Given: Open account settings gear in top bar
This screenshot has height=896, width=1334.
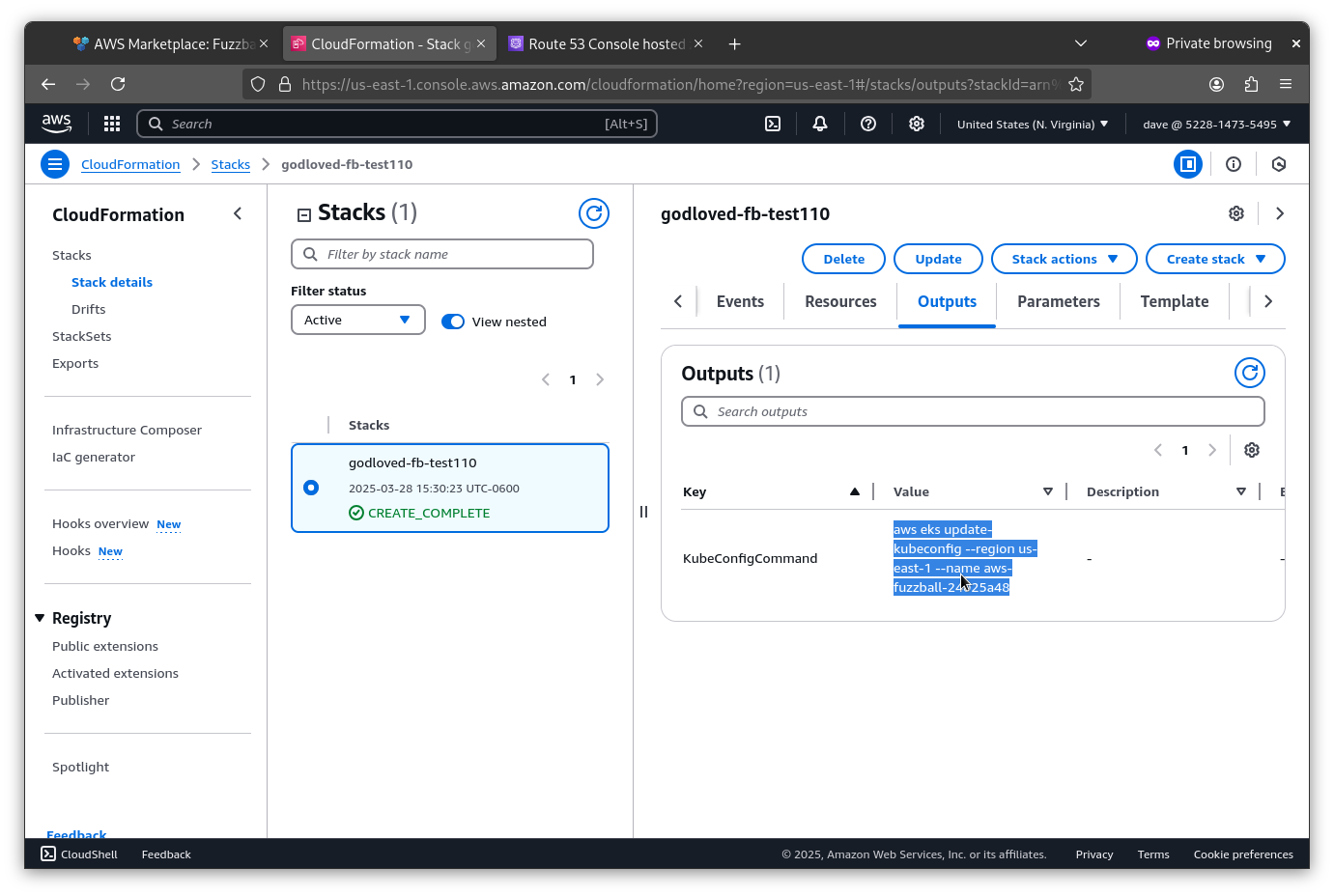Looking at the screenshot, I should pyautogui.click(x=916, y=124).
